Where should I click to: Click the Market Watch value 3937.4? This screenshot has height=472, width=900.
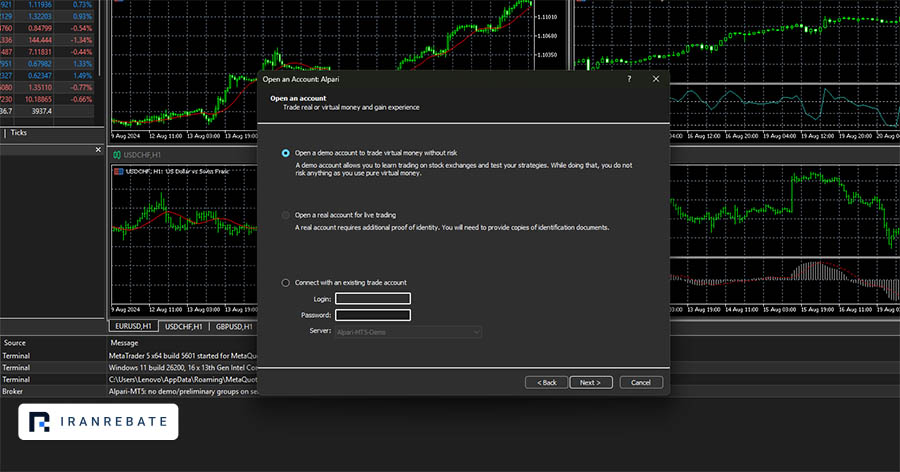tap(41, 111)
